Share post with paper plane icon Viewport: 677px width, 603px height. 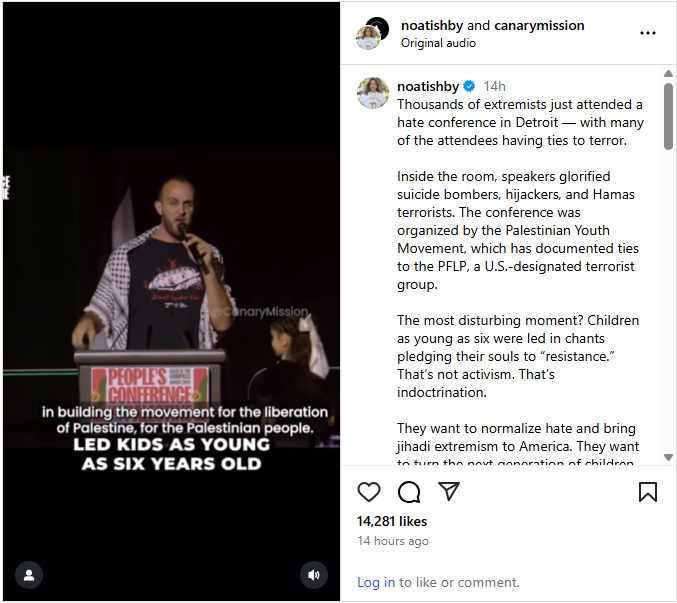click(x=449, y=491)
